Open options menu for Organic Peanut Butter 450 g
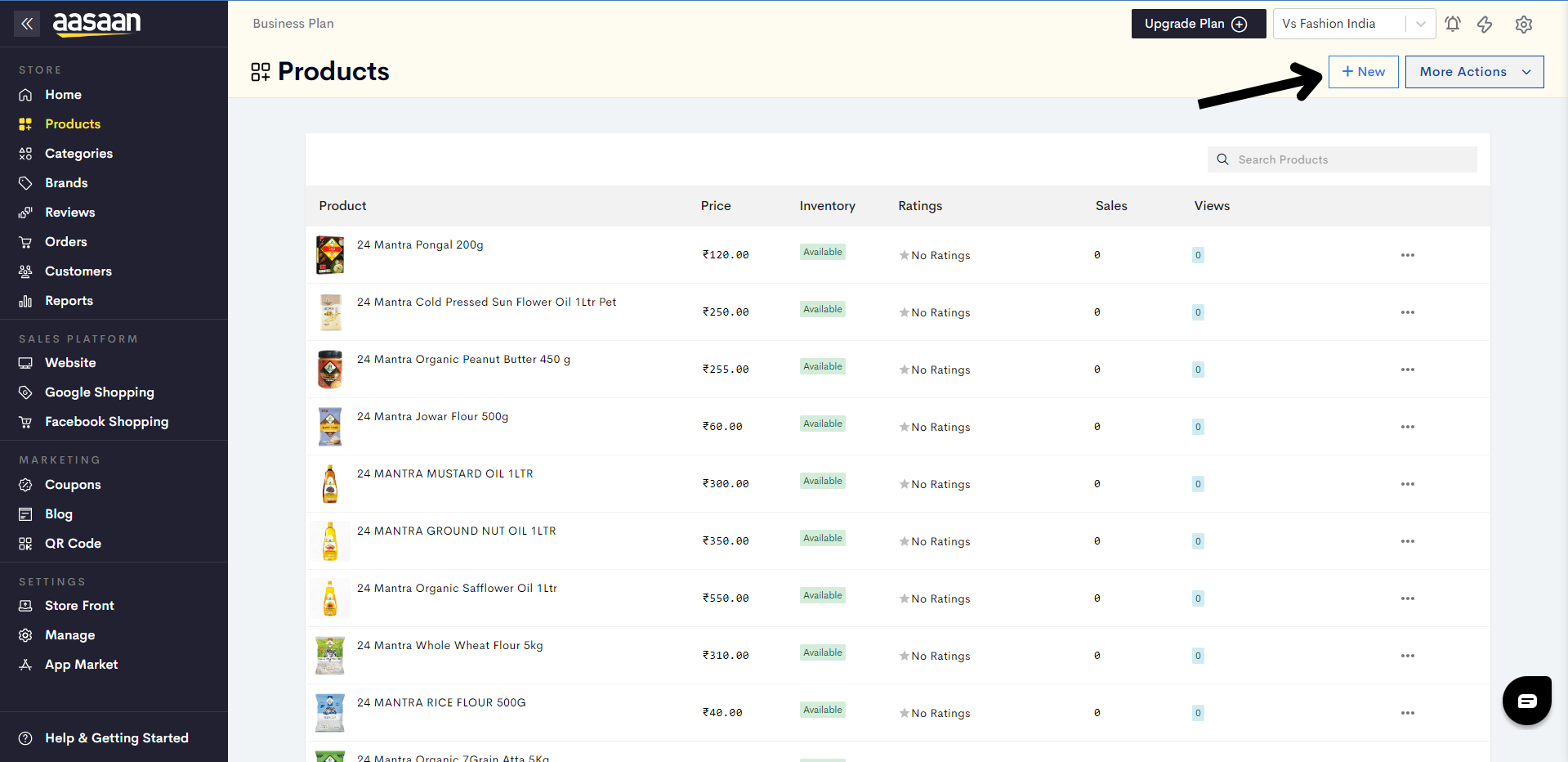Screen dimensions: 1568x762 1407,370
